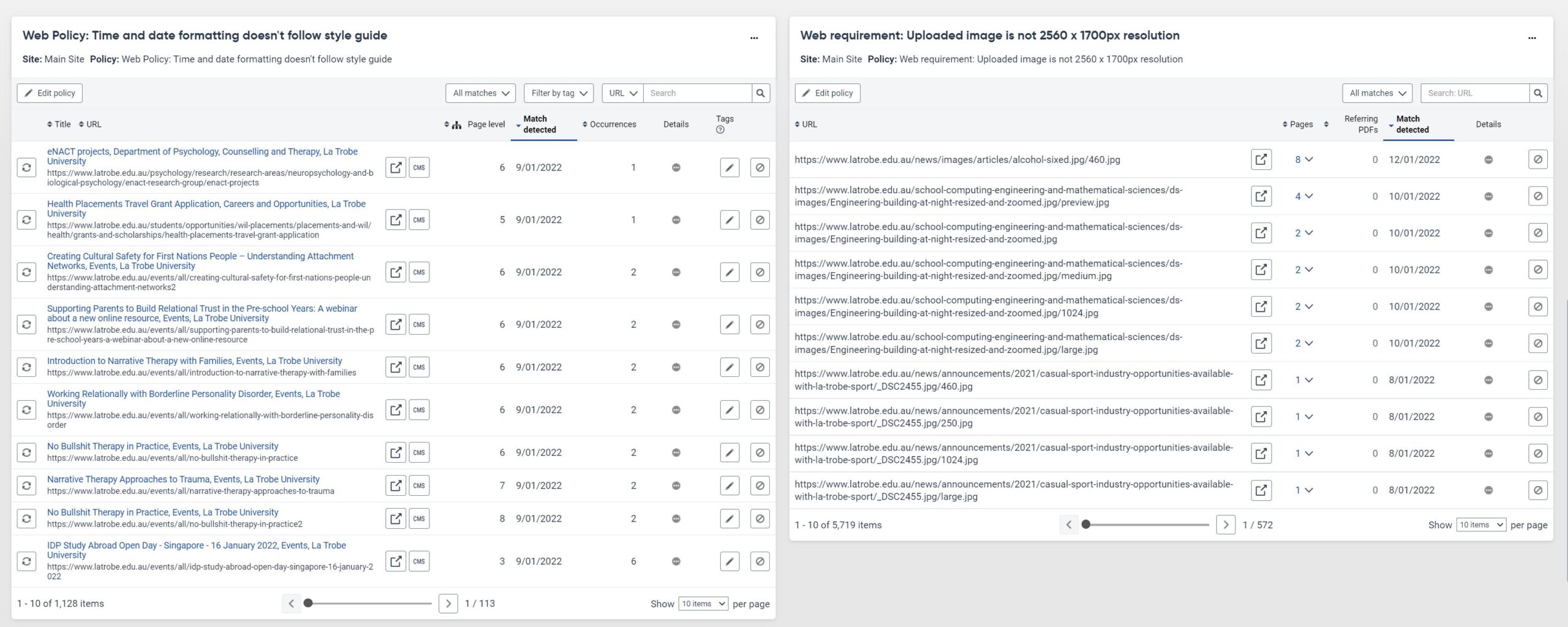Open CMS for Narrative Therapy Approaches row

(x=419, y=486)
